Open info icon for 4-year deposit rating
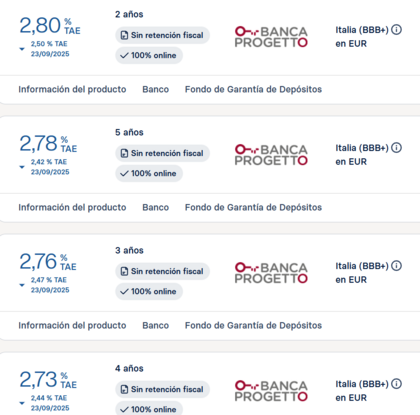Image resolution: width=420 pixels, height=415 pixels. 396,384
